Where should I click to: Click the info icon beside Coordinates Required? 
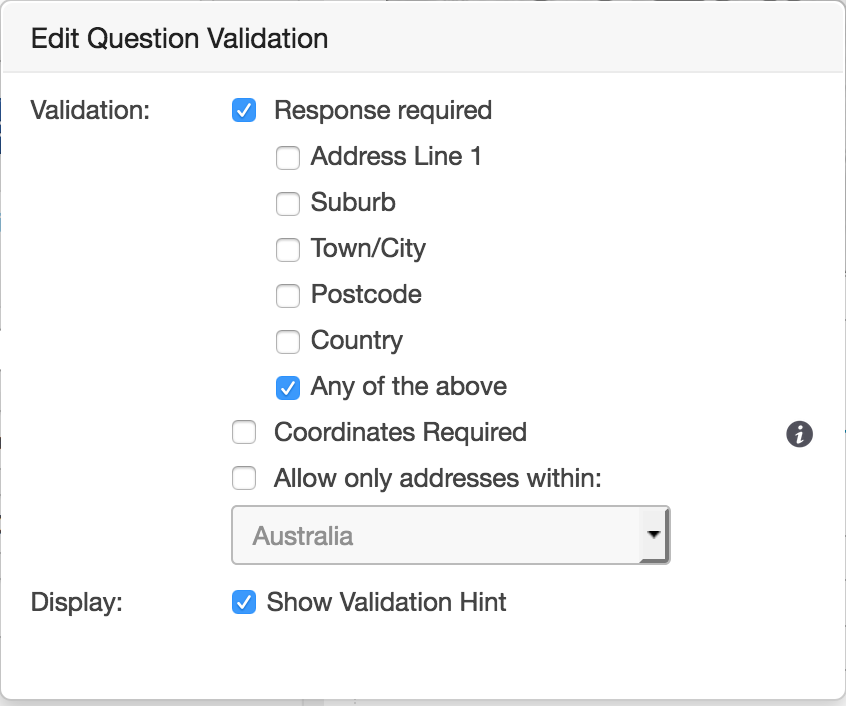point(799,434)
